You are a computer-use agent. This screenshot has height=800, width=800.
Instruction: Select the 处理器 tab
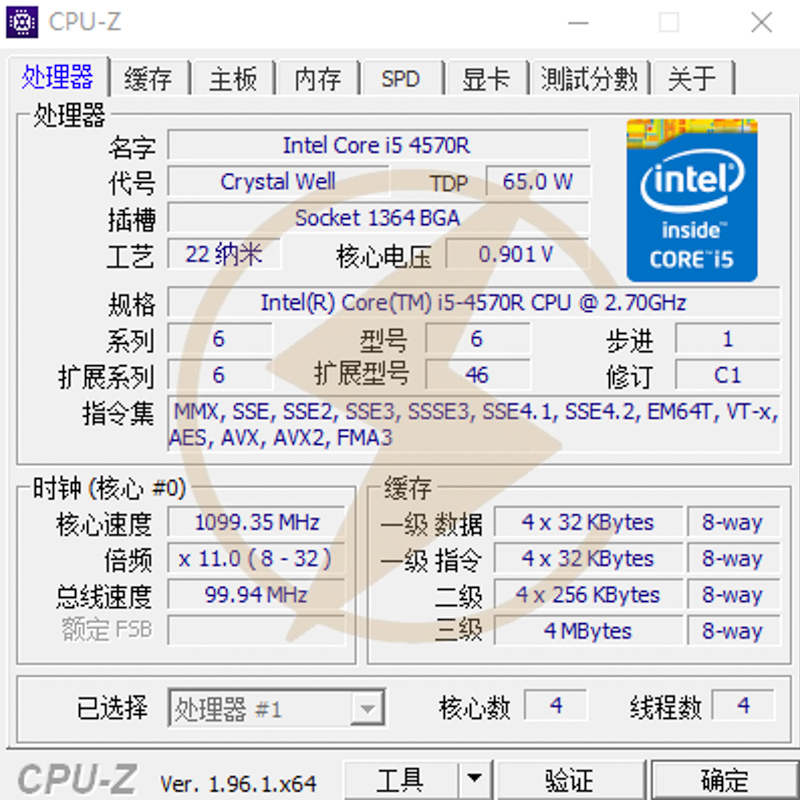point(58,77)
